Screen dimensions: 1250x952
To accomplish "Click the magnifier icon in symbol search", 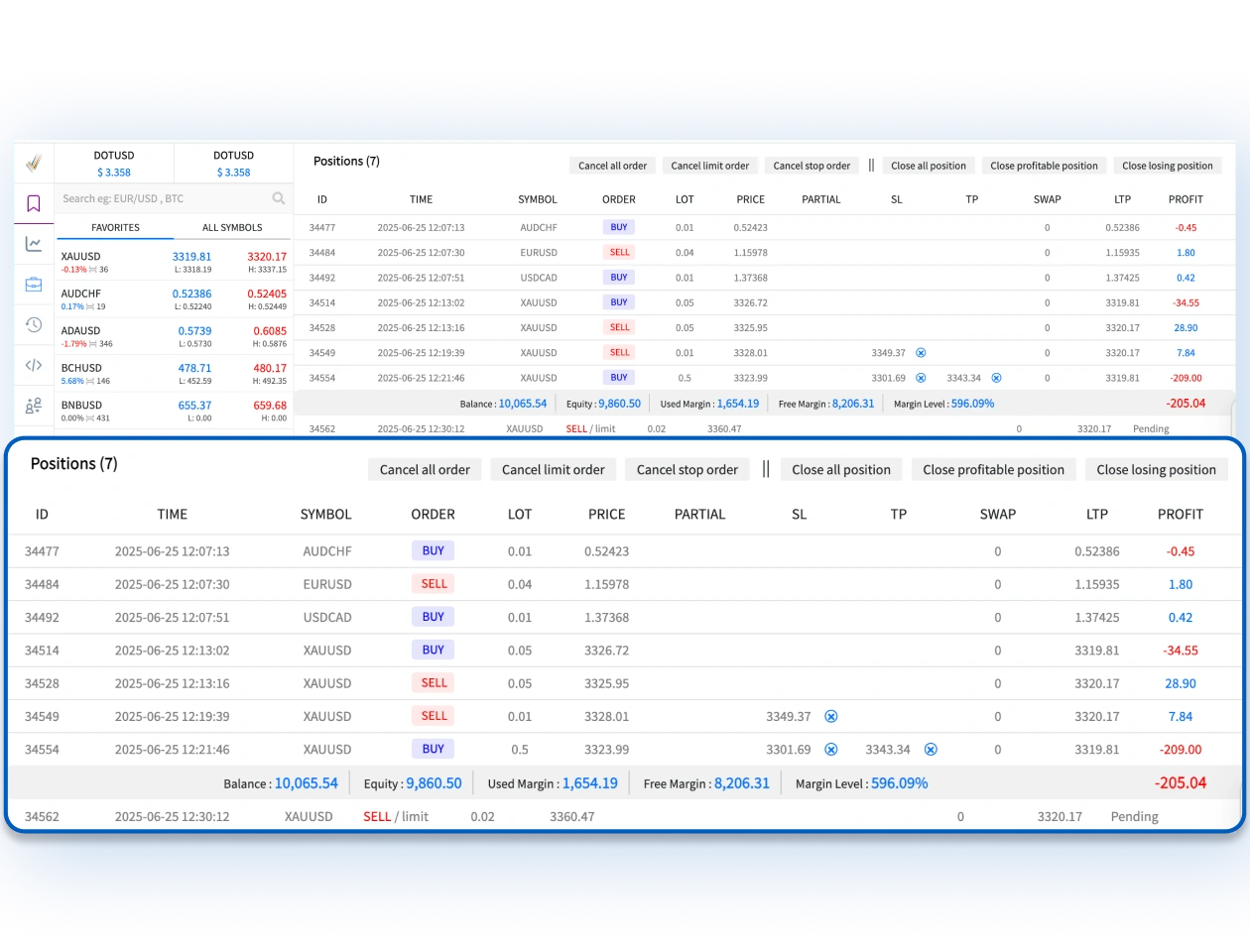I will (279, 198).
